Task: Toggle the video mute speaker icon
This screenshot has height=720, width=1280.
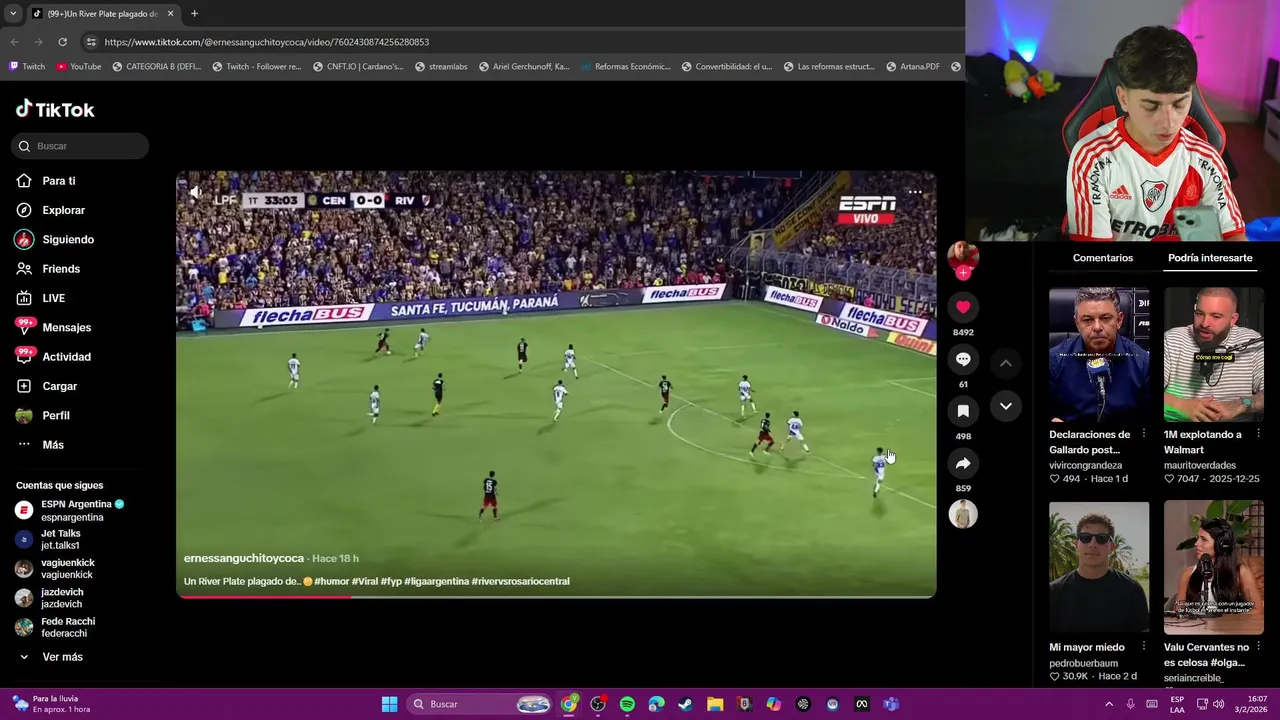Action: tap(196, 192)
